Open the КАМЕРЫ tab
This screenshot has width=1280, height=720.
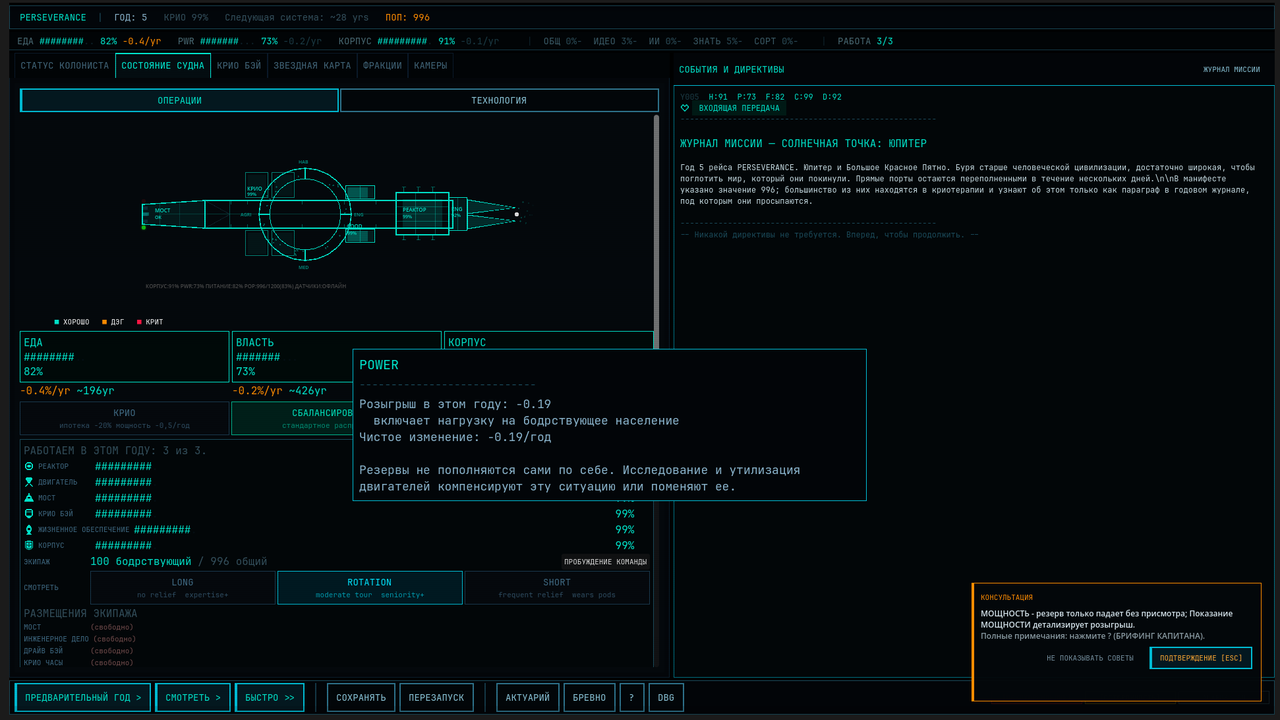[x=431, y=65]
